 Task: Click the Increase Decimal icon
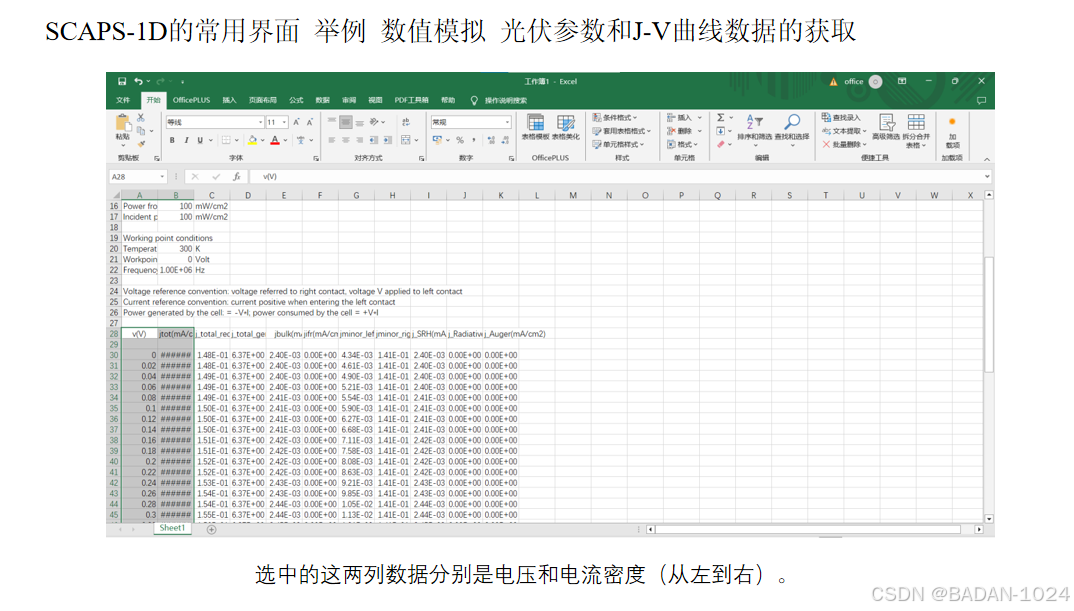click(x=491, y=140)
